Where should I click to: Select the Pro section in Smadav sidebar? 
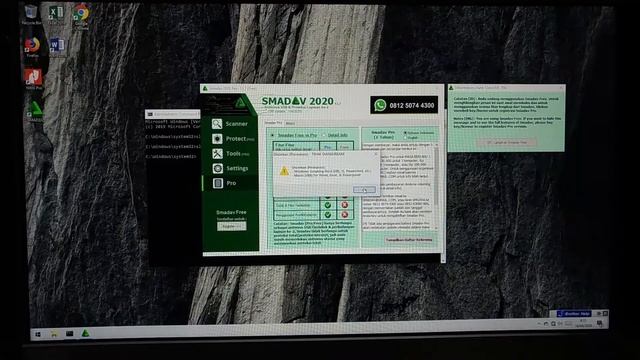[x=230, y=183]
